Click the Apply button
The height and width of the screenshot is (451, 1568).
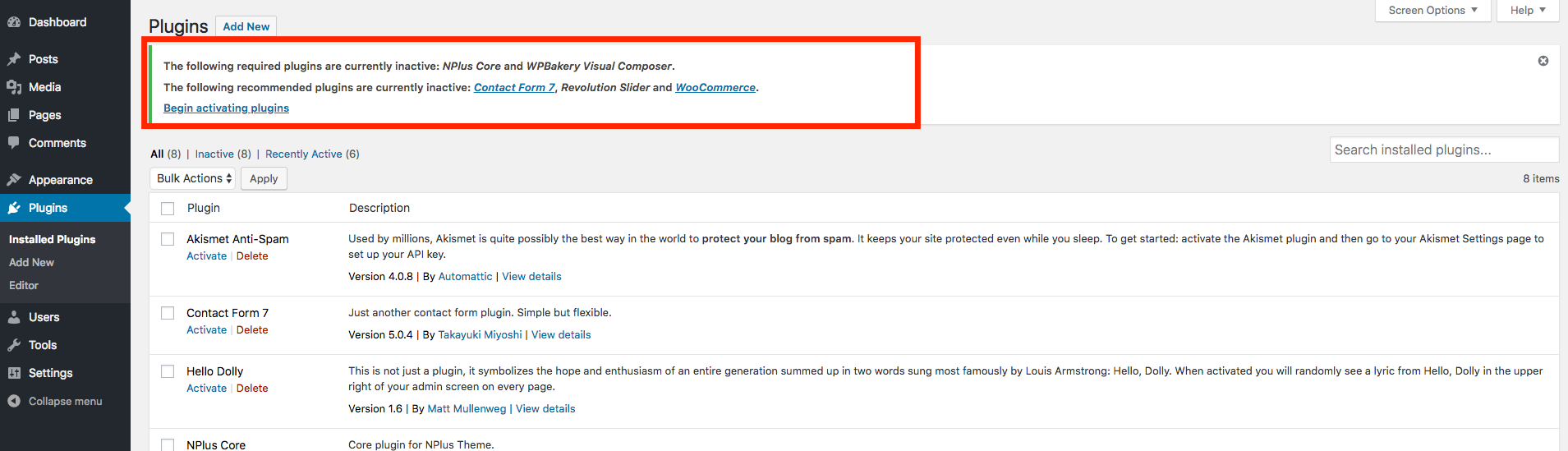tap(264, 178)
